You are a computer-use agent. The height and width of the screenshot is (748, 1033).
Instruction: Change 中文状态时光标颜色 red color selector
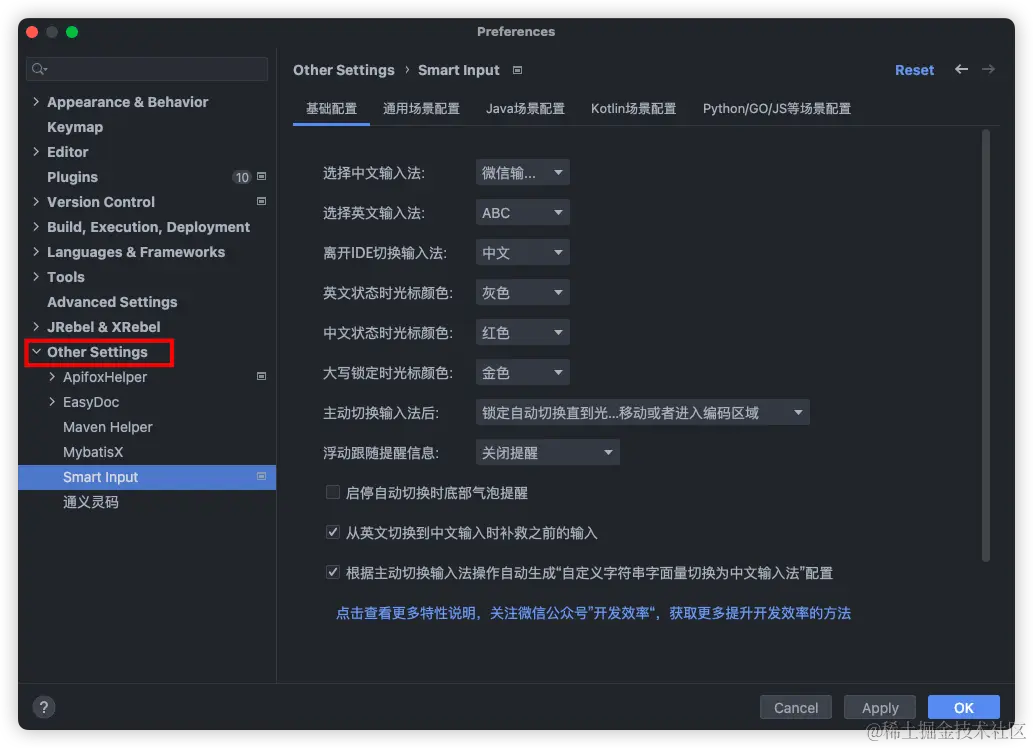[x=522, y=333]
